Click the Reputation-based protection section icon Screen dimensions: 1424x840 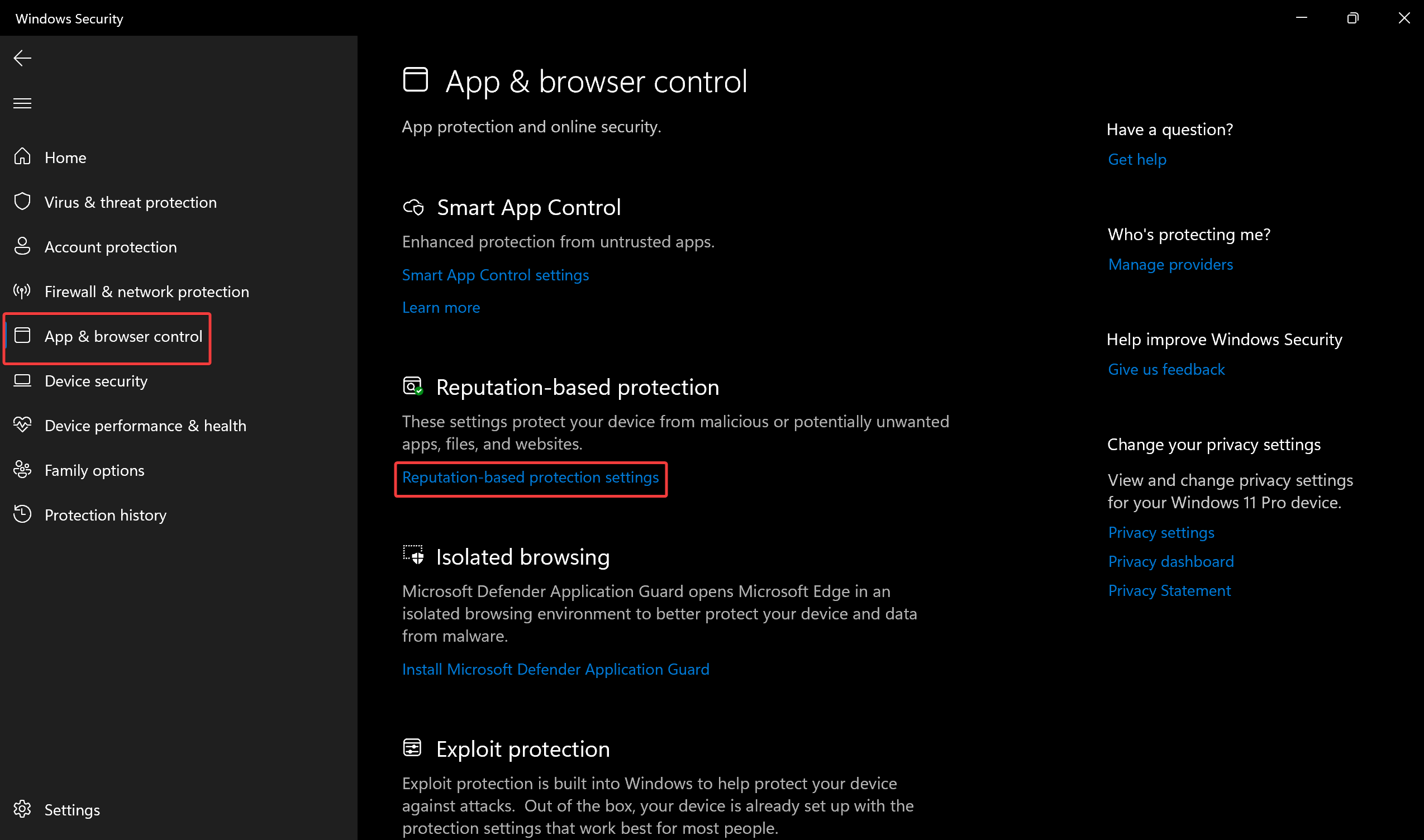tap(413, 386)
